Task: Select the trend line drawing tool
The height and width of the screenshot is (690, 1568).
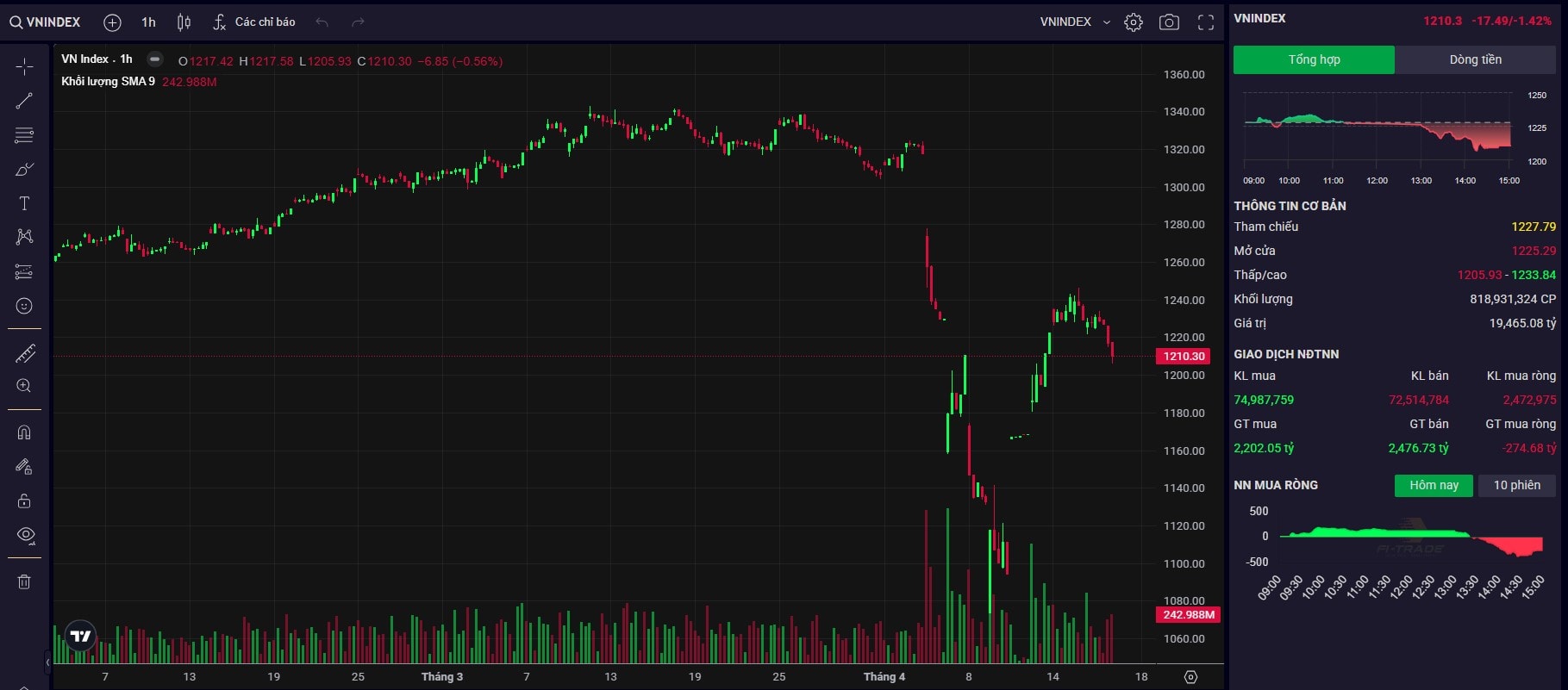Action: [24, 101]
